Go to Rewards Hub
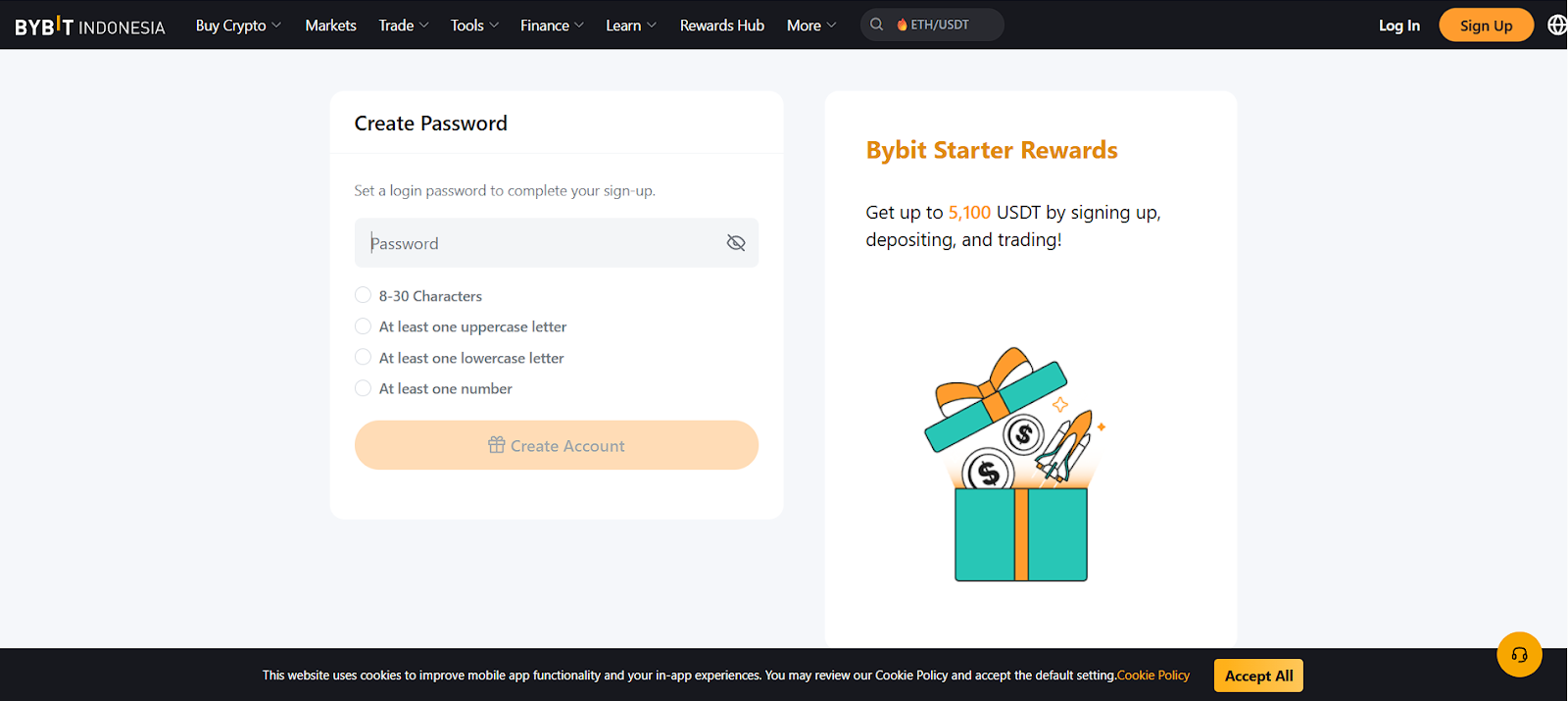 [x=722, y=25]
